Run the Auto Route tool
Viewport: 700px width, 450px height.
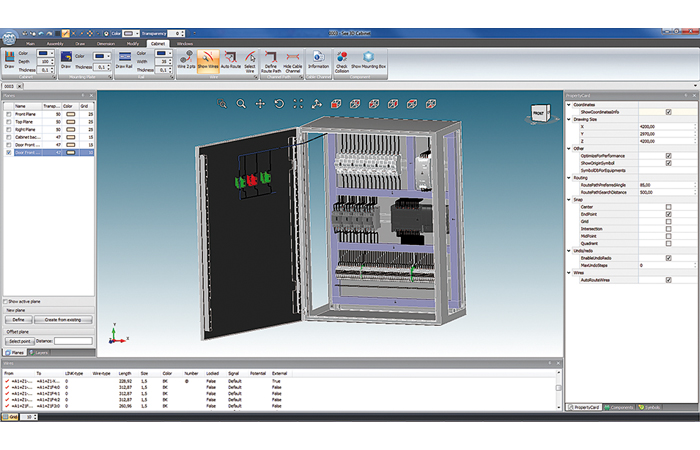pos(231,61)
